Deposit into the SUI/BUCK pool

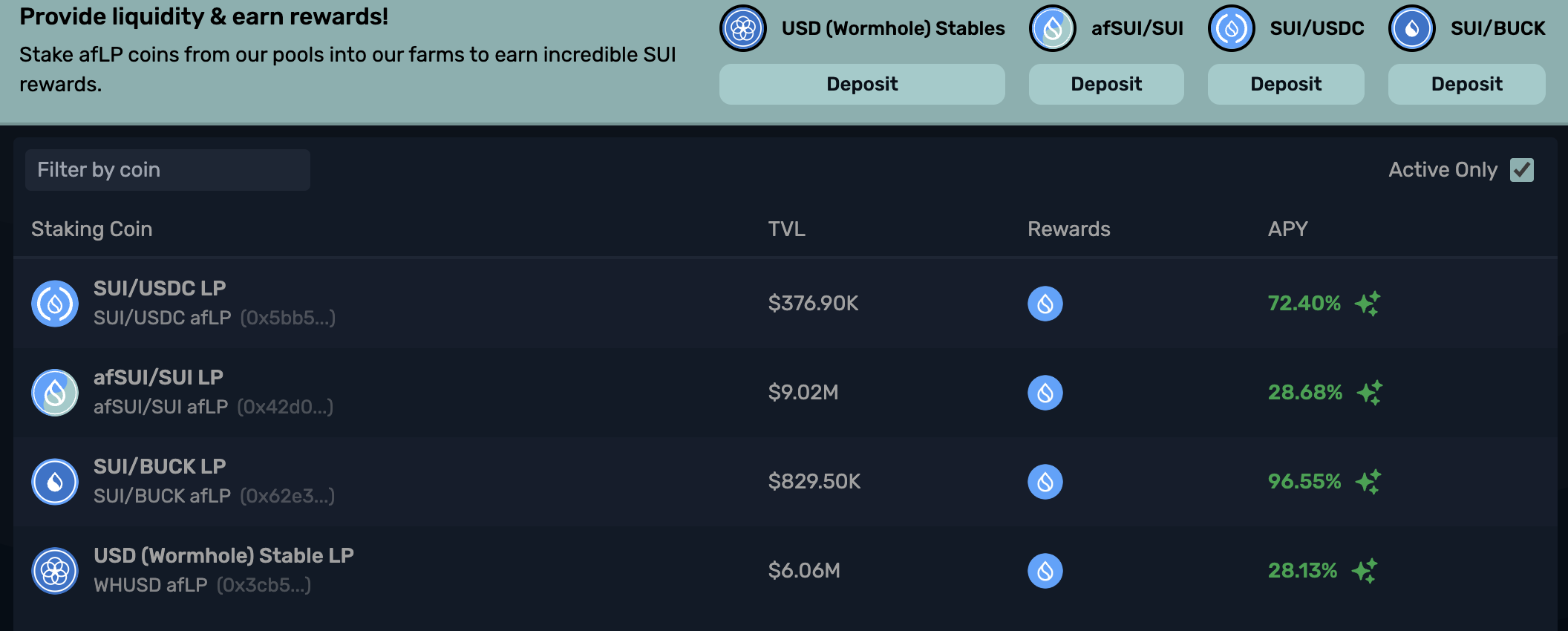[1466, 84]
